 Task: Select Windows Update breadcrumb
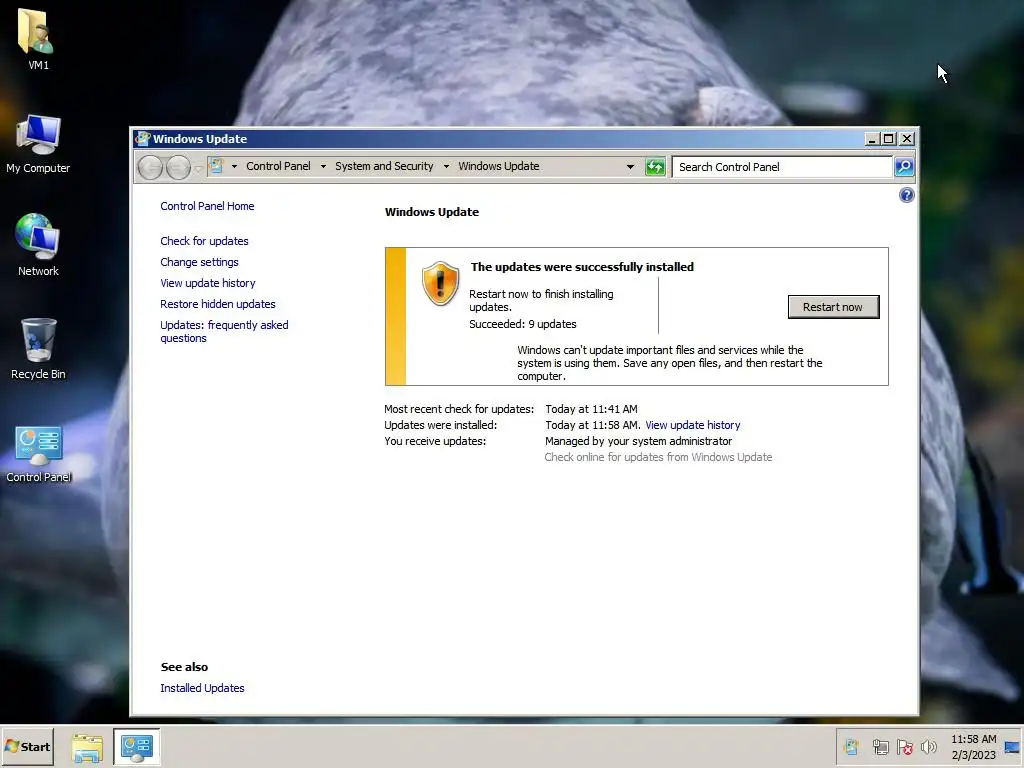[498, 166]
